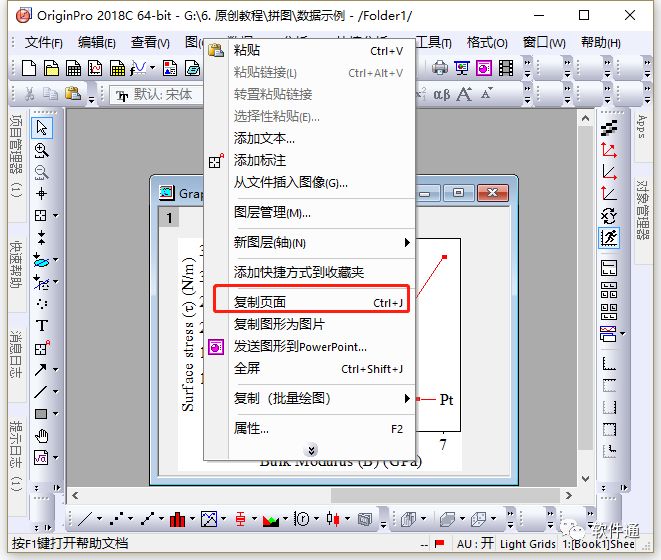Choose 添加快捷方式到收藏夹 menu entry

tap(309, 272)
